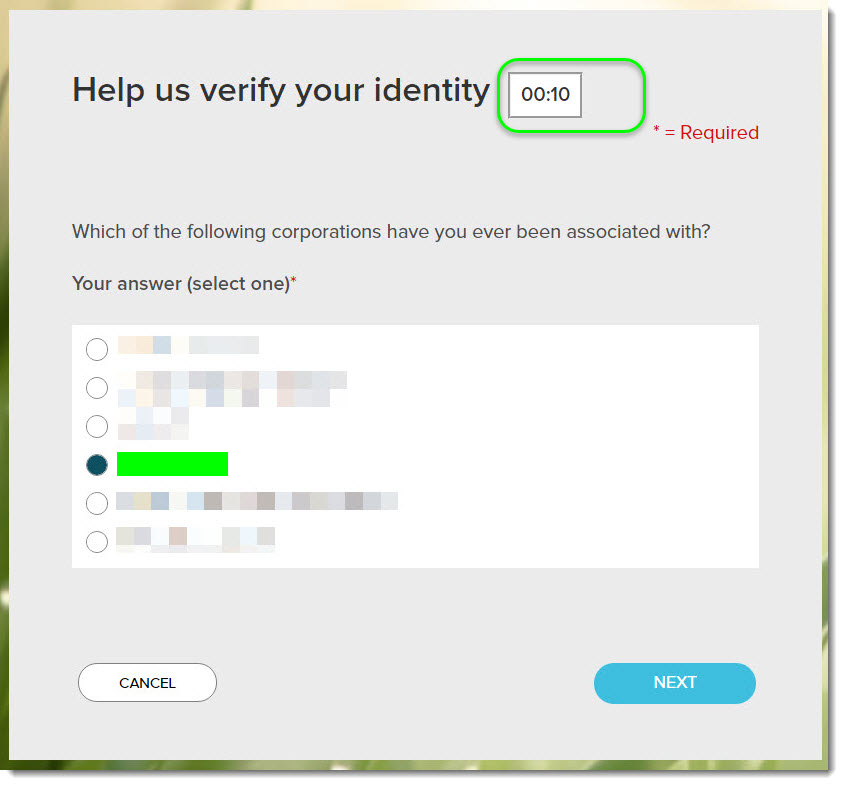The image size is (843, 785).
Task: Click the "Your answer (select one)" label
Action: pos(183,285)
